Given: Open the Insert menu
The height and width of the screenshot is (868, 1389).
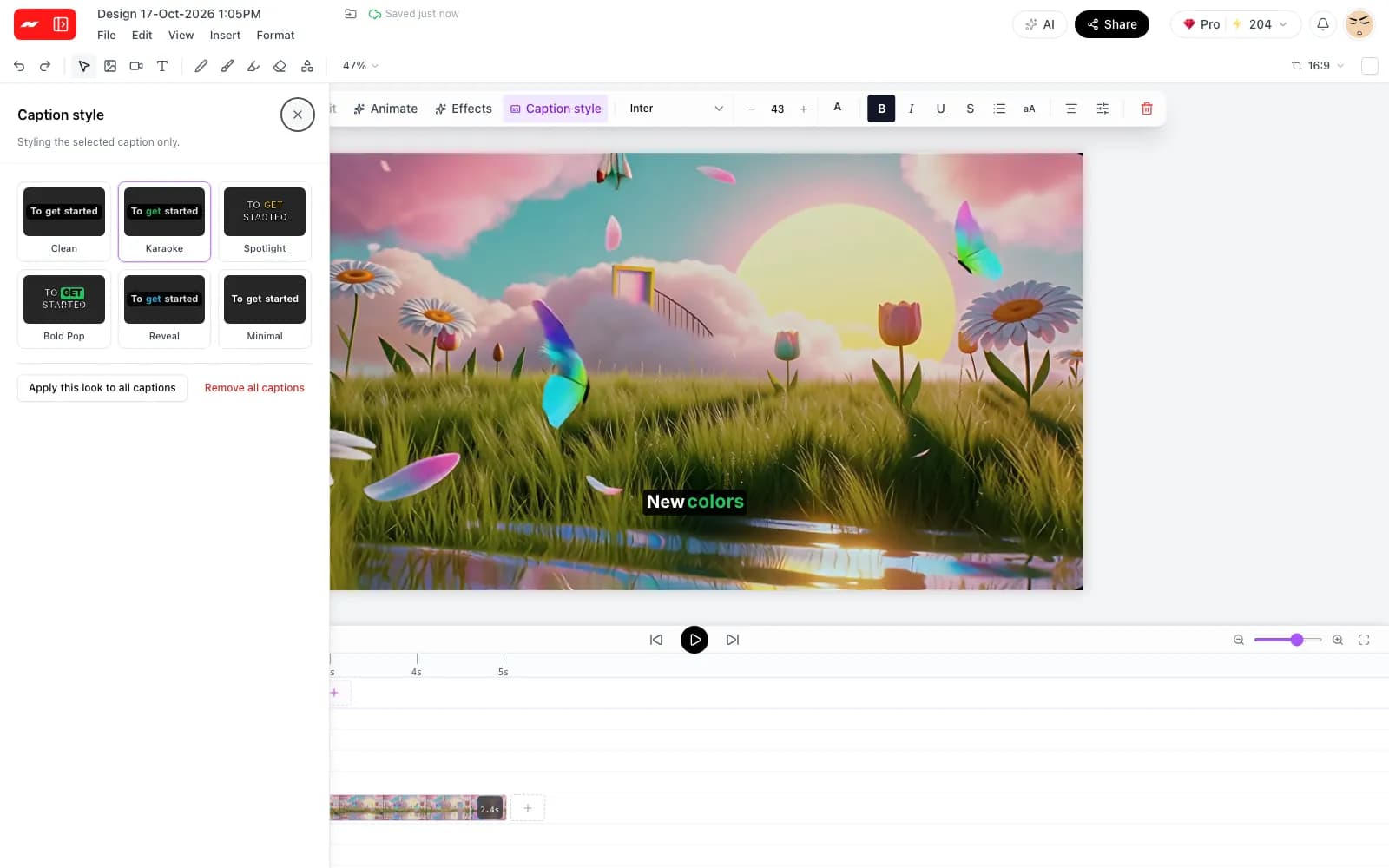Looking at the screenshot, I should click(225, 36).
